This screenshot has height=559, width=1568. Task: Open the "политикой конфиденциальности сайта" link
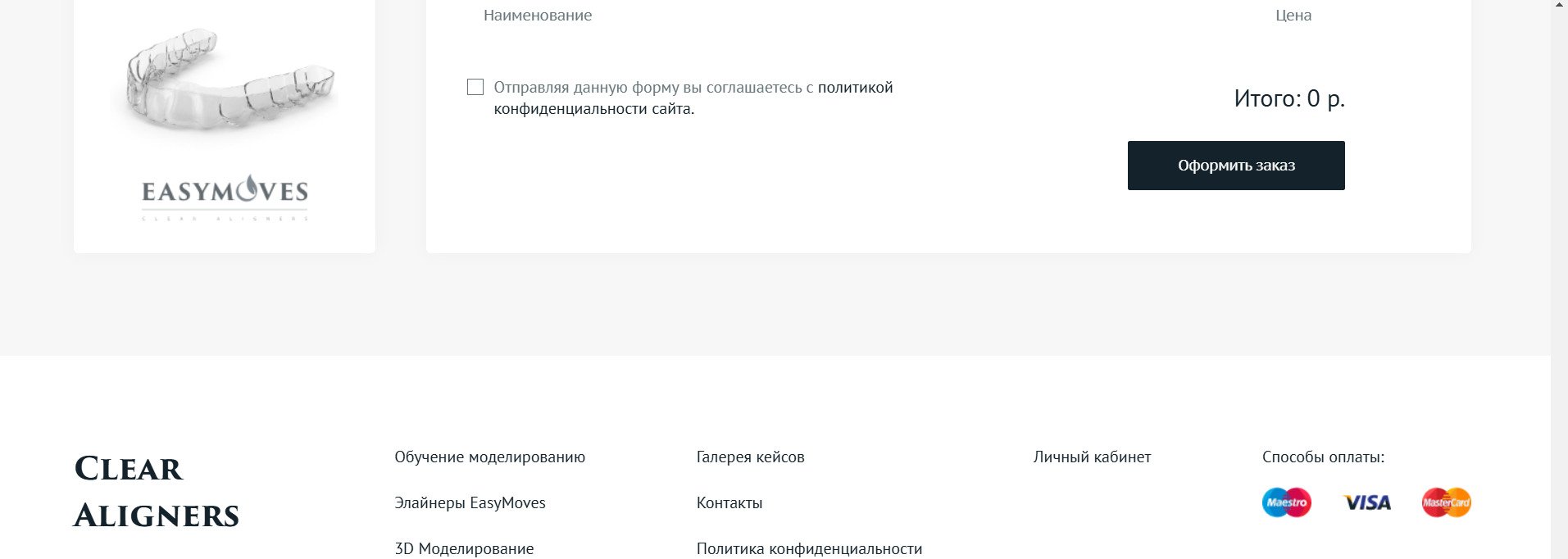(855, 88)
